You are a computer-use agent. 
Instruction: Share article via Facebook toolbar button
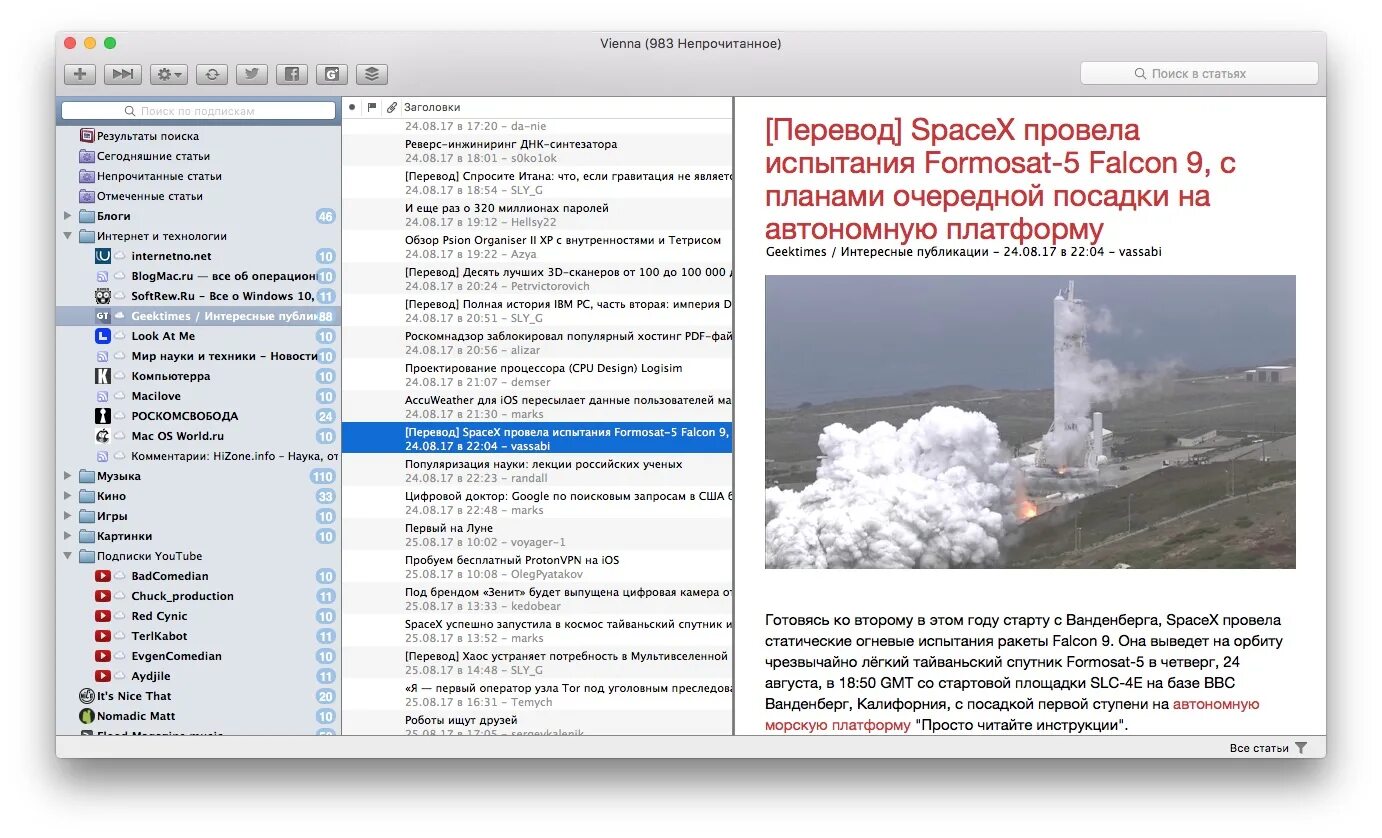coord(292,74)
